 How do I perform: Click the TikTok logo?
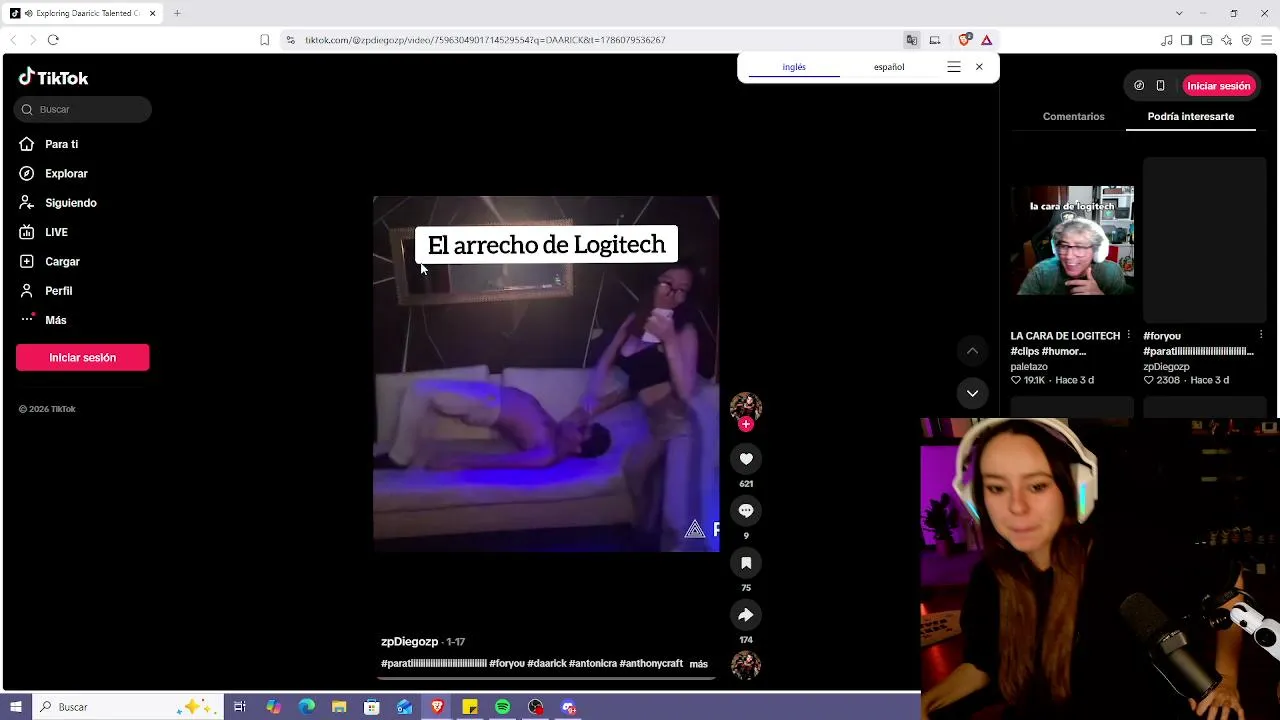54,78
